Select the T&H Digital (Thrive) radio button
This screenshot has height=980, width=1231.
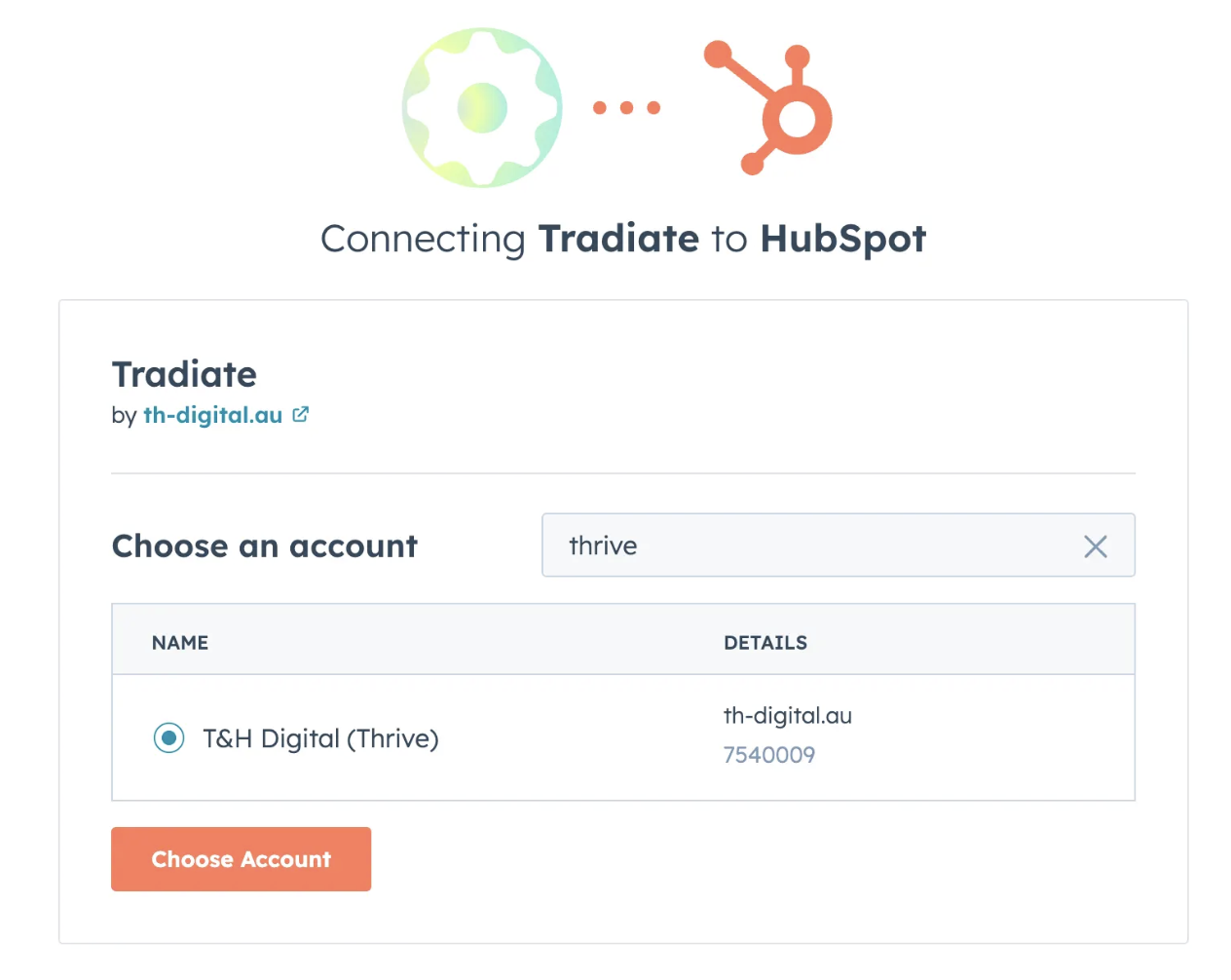click(168, 738)
